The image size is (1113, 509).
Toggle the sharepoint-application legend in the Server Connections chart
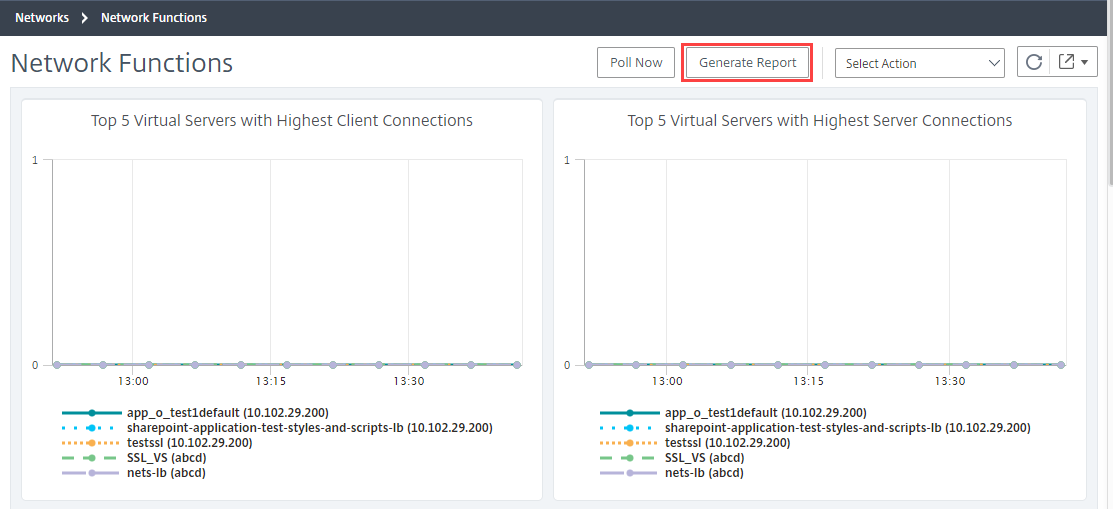pos(815,427)
